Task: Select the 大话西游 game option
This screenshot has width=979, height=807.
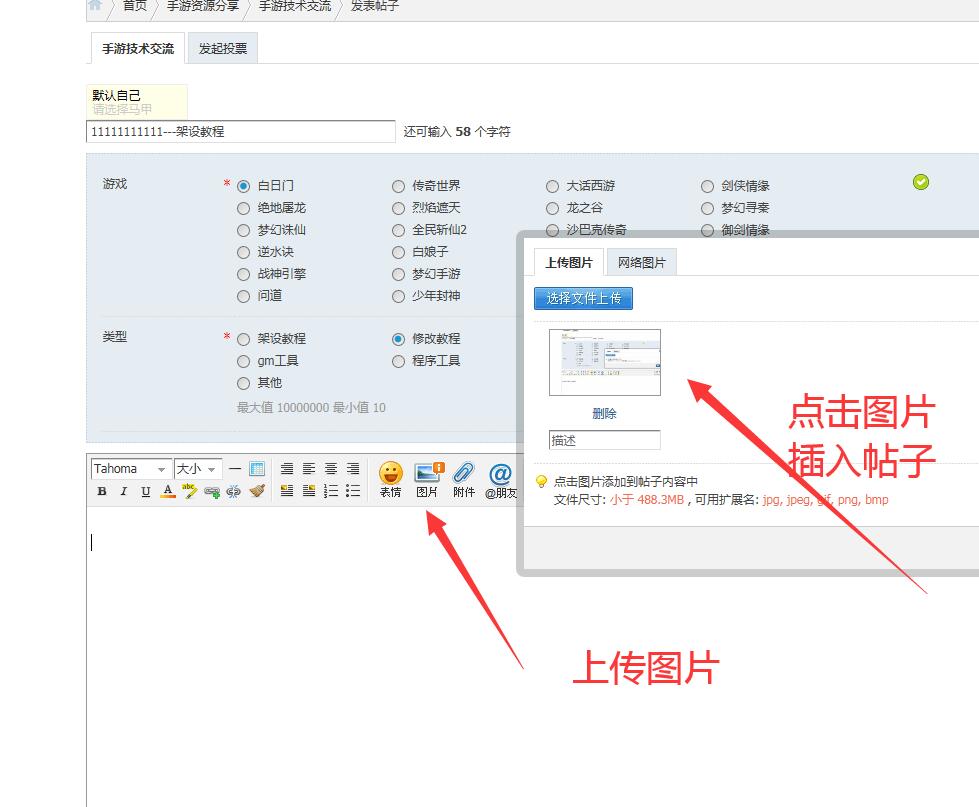Action: point(552,186)
